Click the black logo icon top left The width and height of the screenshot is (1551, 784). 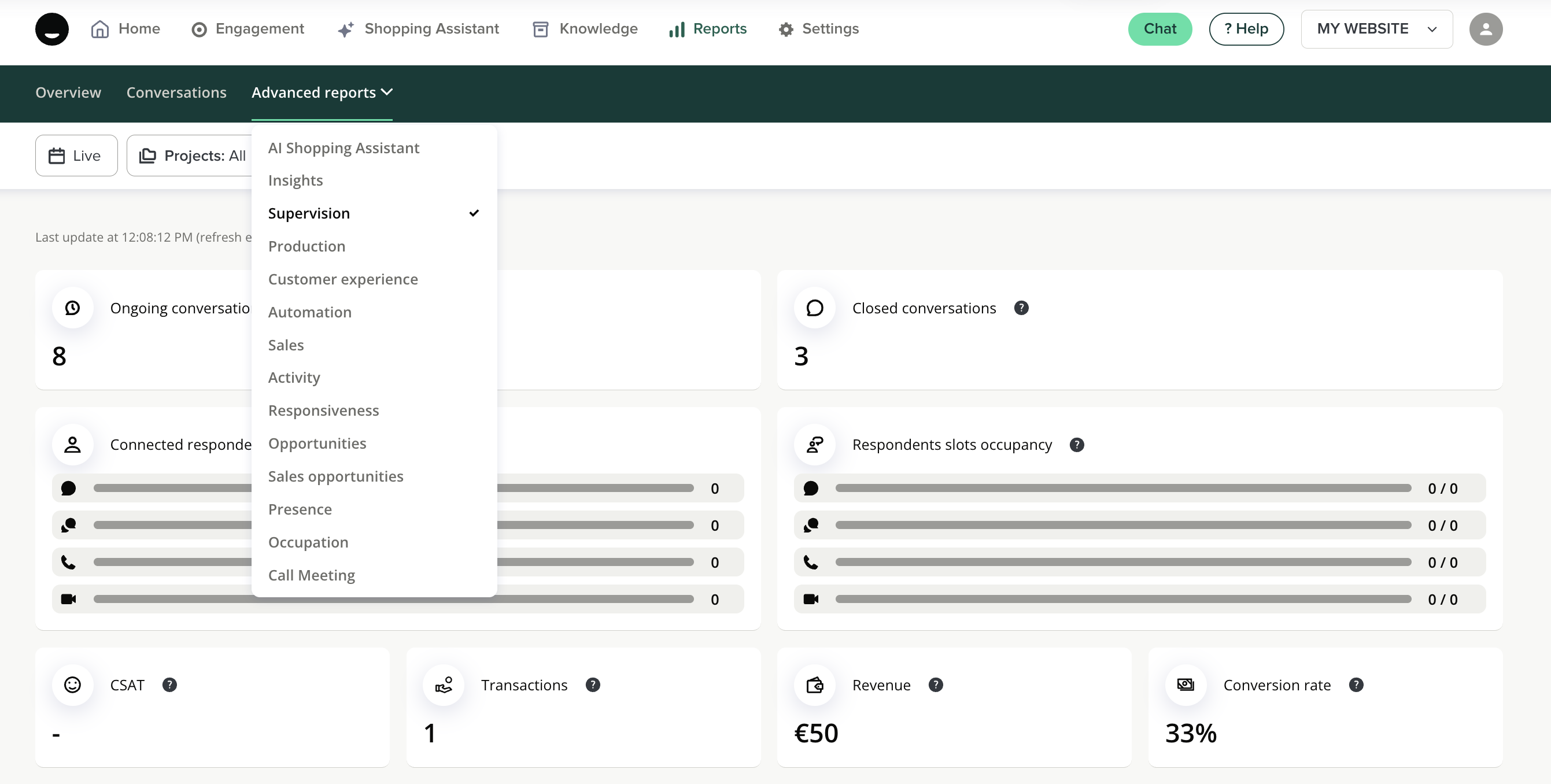[x=52, y=29]
